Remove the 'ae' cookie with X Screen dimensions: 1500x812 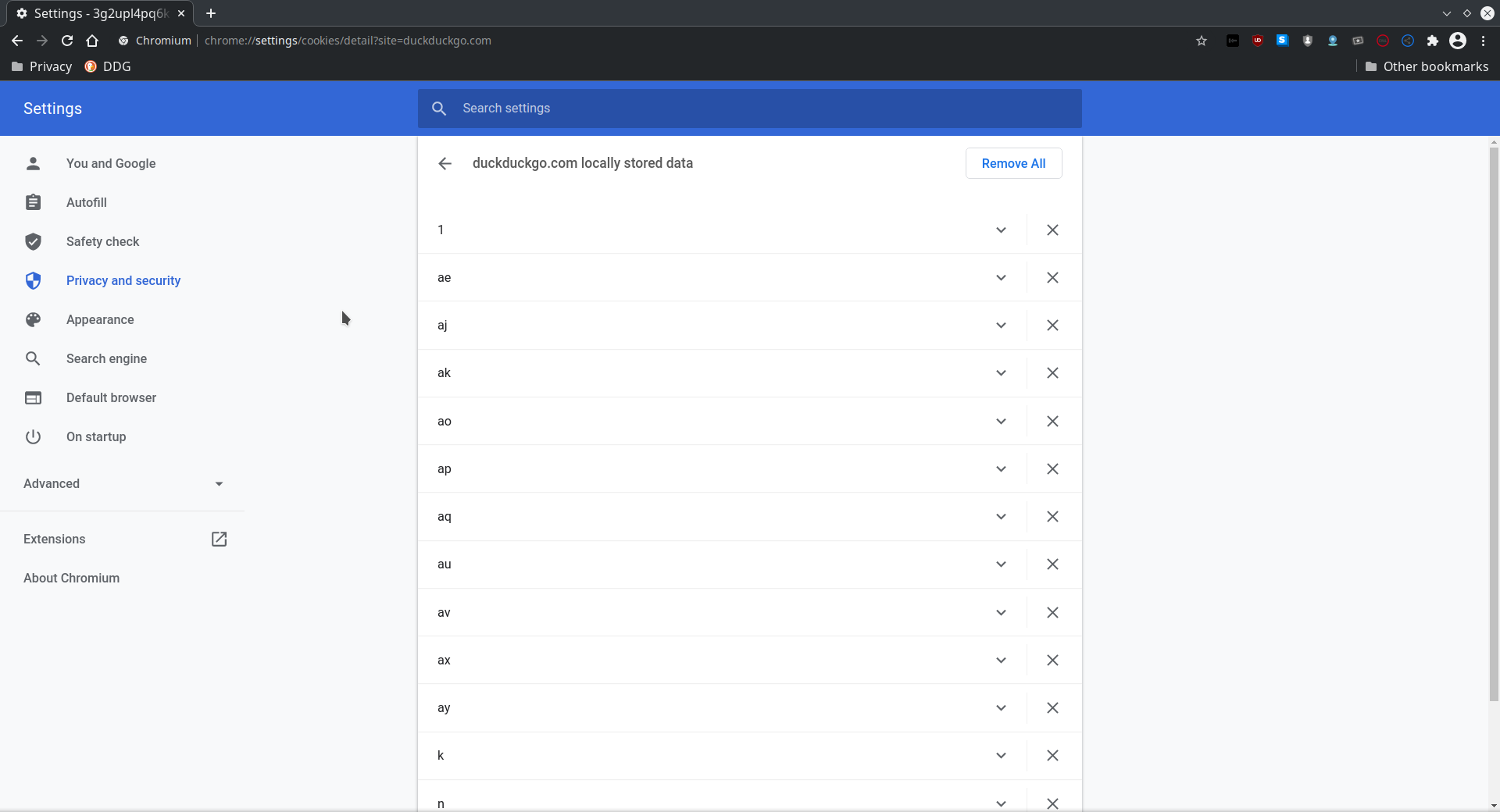[x=1052, y=277]
